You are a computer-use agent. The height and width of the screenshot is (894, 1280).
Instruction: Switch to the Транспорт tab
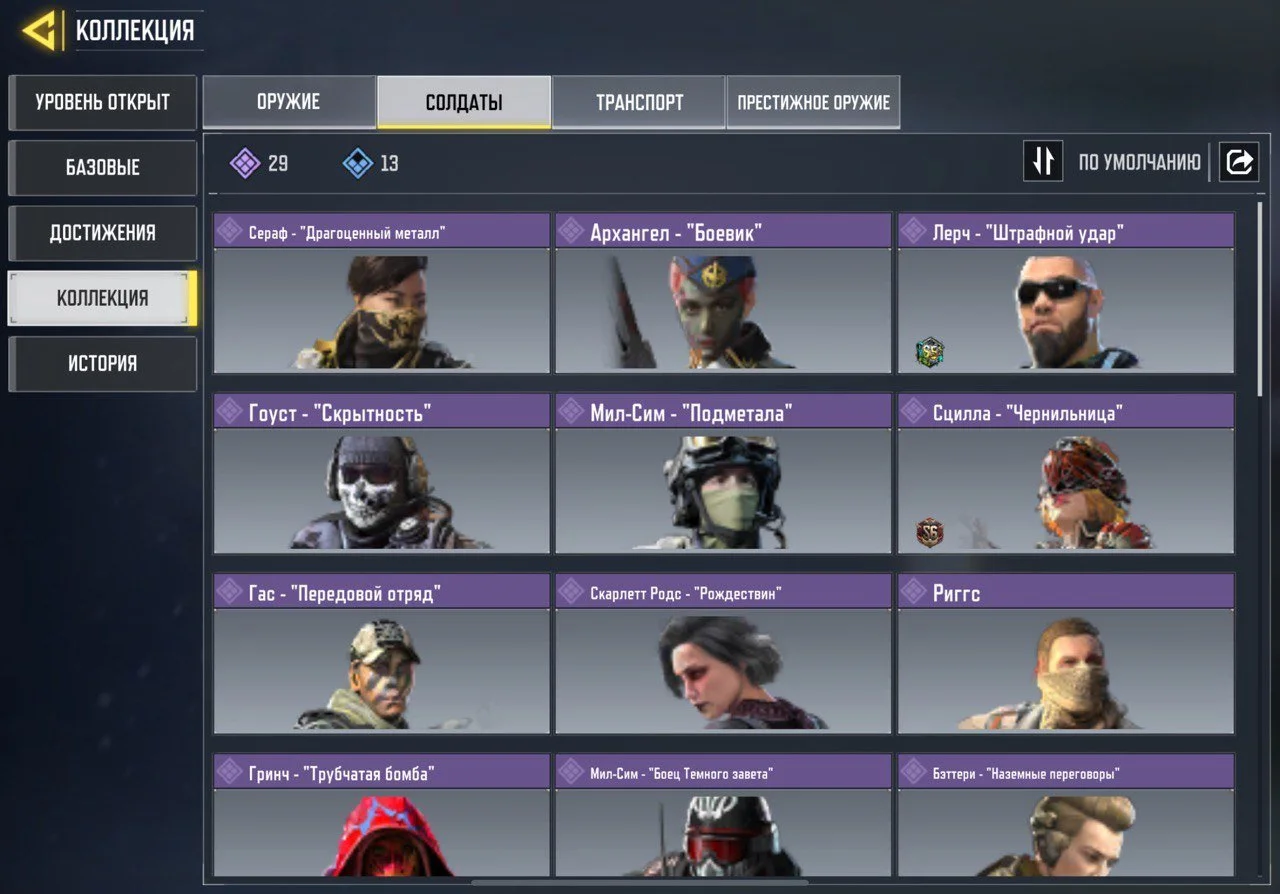[x=639, y=102]
